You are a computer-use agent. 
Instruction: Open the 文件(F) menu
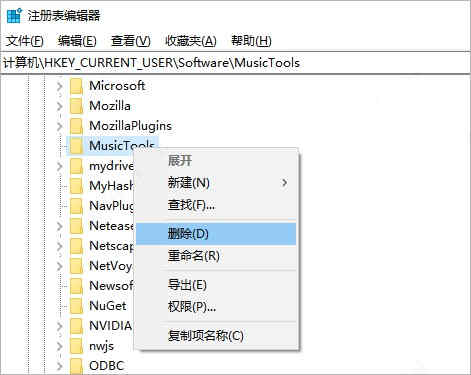pyautogui.click(x=25, y=41)
